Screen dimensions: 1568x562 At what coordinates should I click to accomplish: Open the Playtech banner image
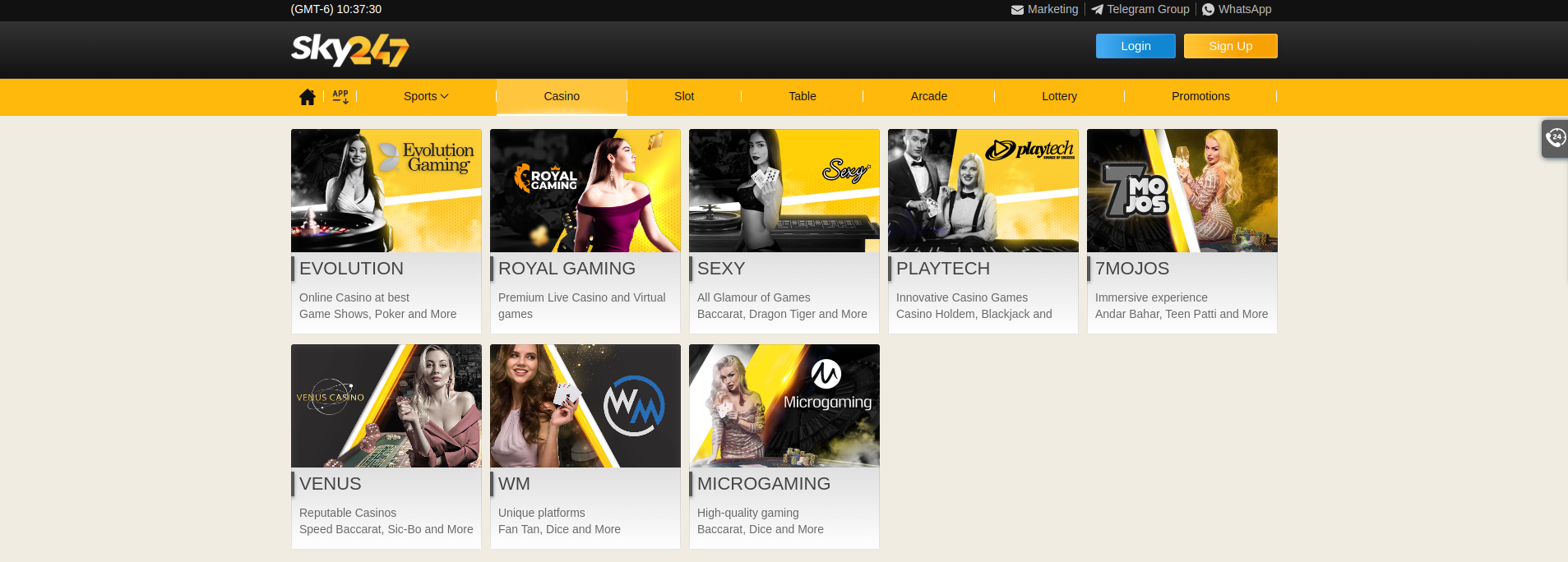click(983, 191)
